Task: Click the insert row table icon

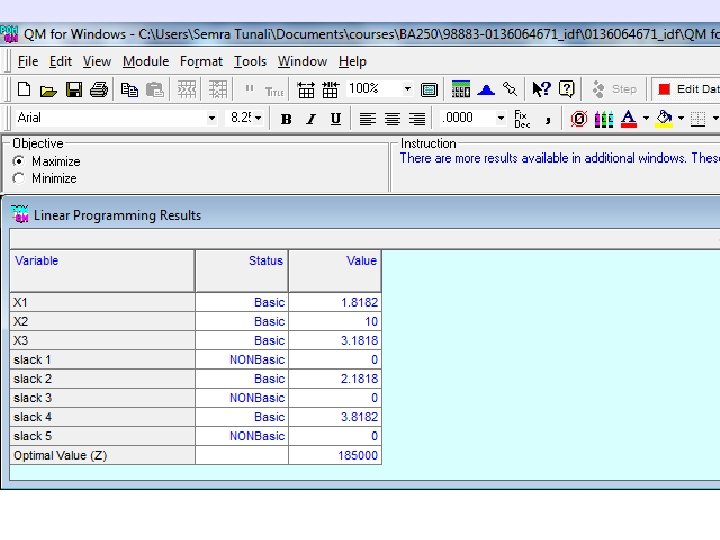Action: (x=306, y=90)
